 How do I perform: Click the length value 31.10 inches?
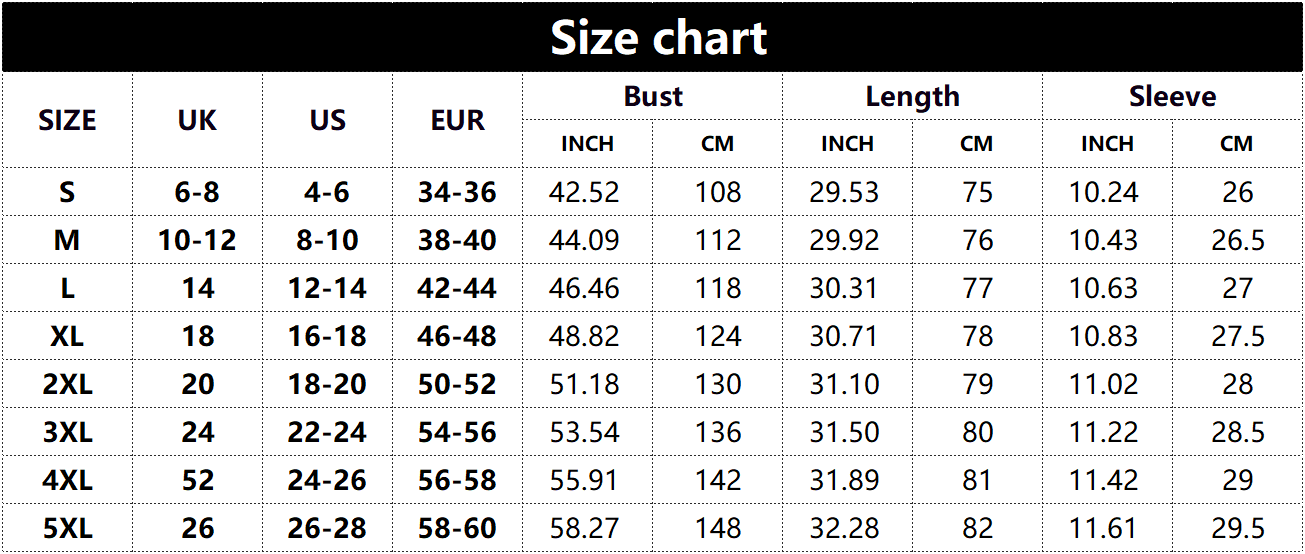(844, 384)
